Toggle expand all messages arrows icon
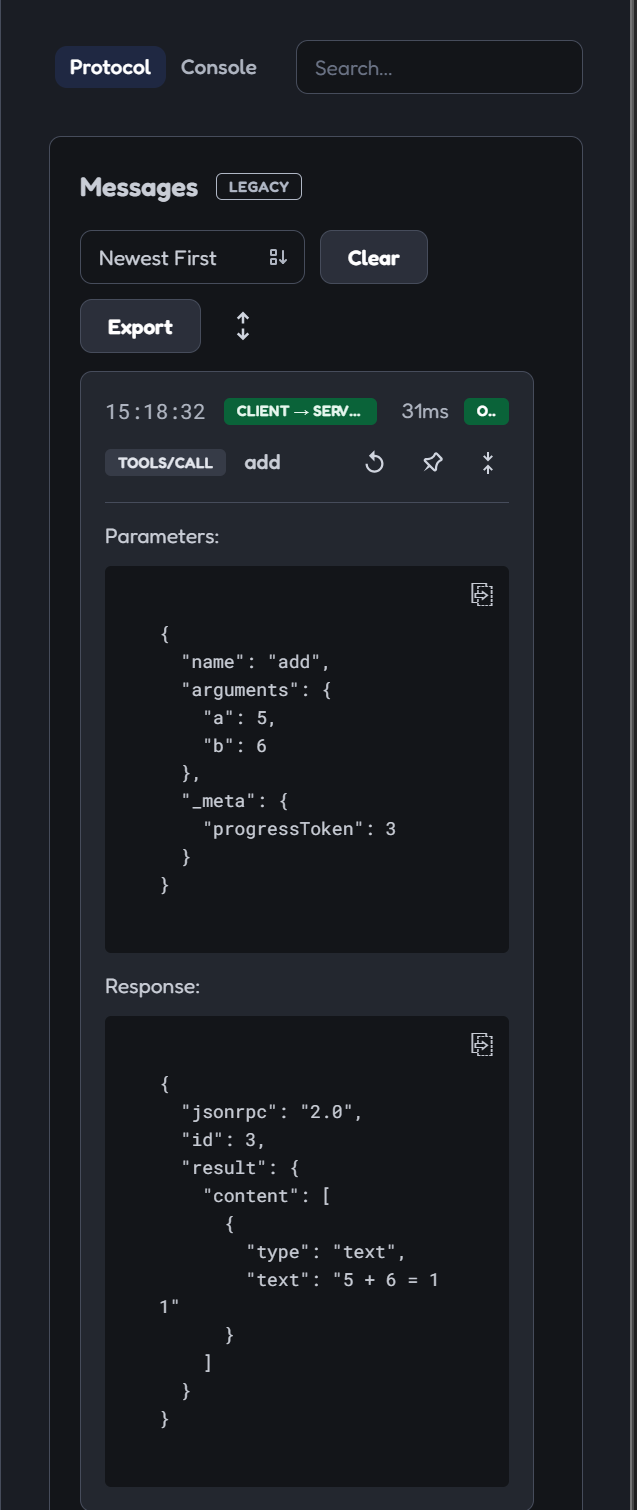 coord(243,326)
